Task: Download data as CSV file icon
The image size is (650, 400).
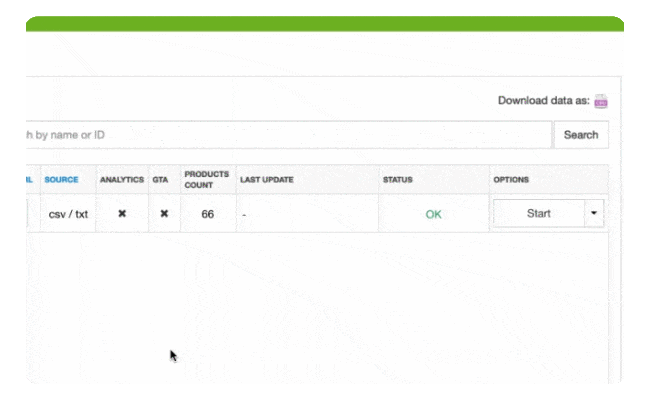Action: point(601,101)
